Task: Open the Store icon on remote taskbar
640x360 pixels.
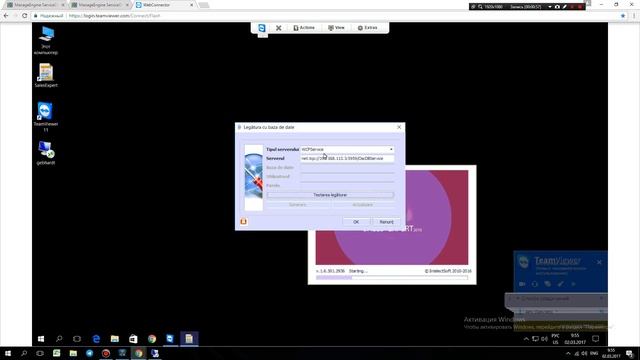Action: pyautogui.click(x=133, y=339)
